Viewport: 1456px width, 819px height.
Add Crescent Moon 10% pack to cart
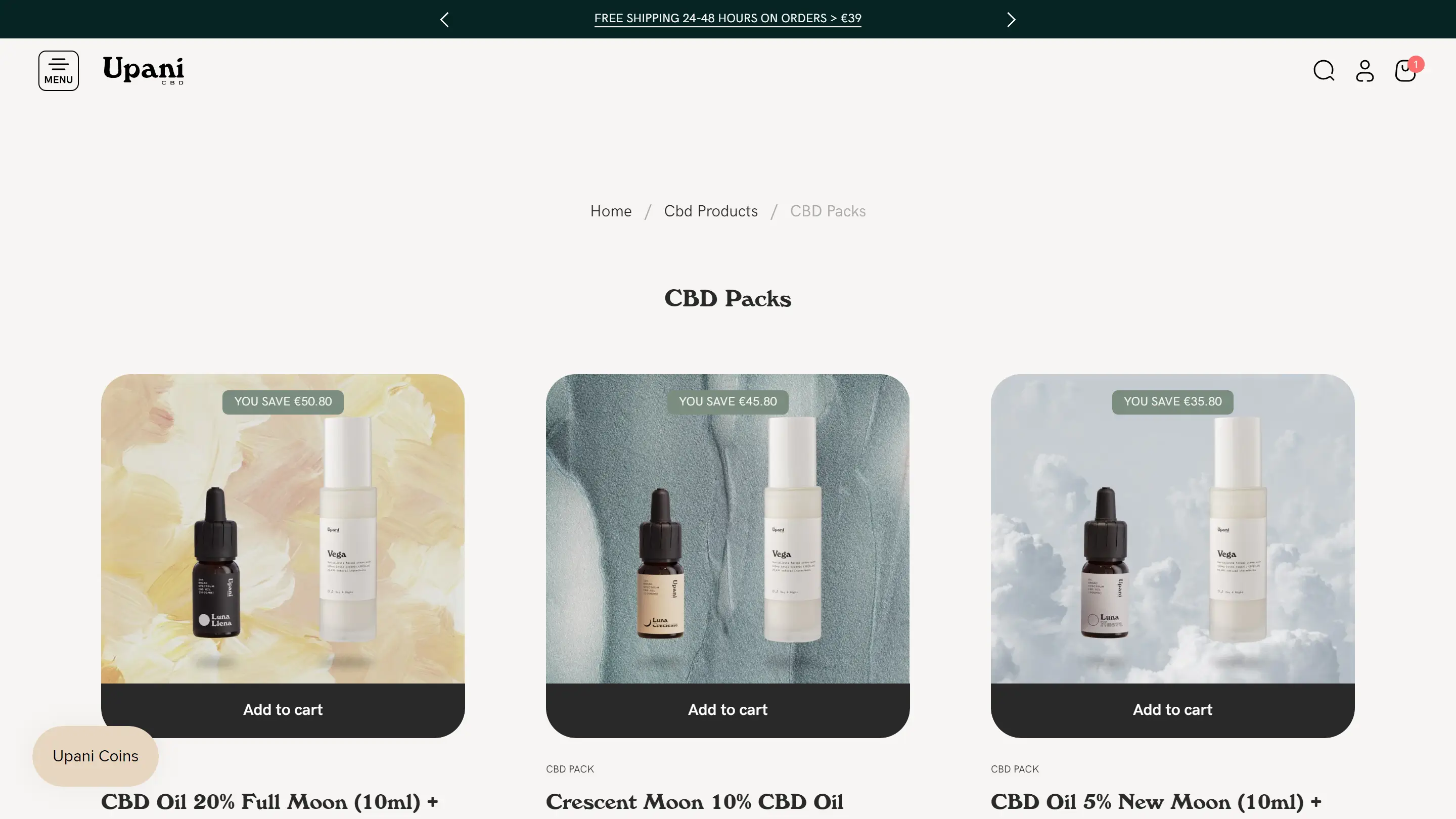coord(727,710)
